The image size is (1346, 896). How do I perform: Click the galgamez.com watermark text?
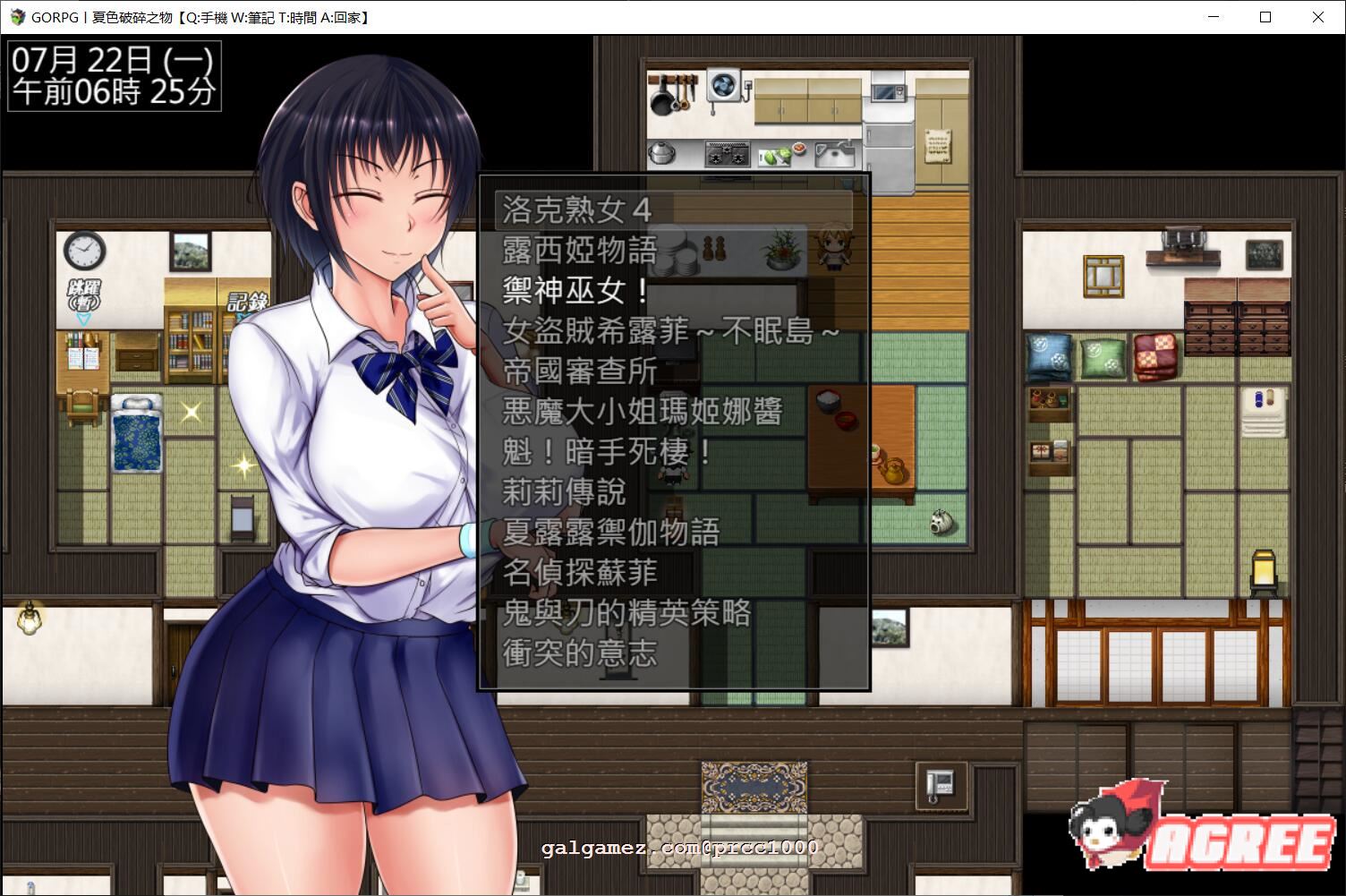click(x=678, y=848)
